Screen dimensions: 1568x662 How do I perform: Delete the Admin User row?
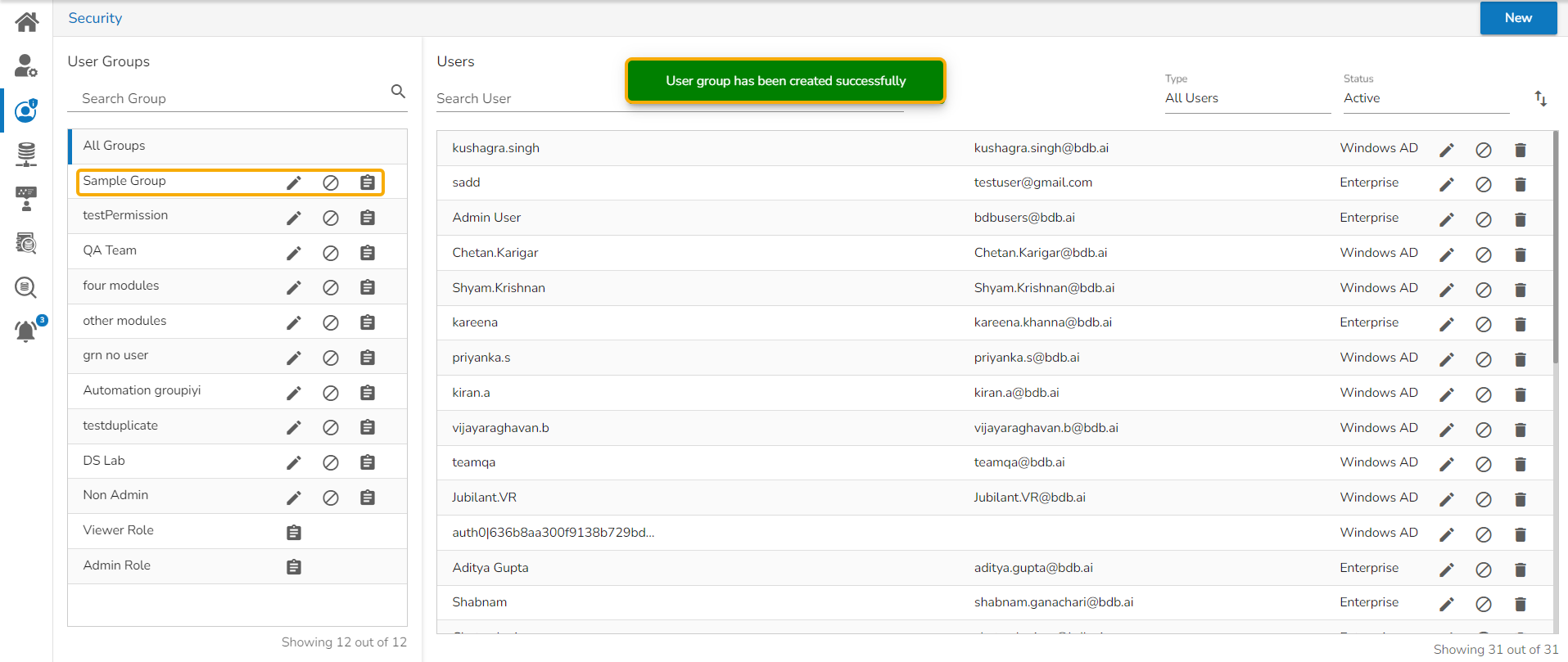coord(1521,219)
